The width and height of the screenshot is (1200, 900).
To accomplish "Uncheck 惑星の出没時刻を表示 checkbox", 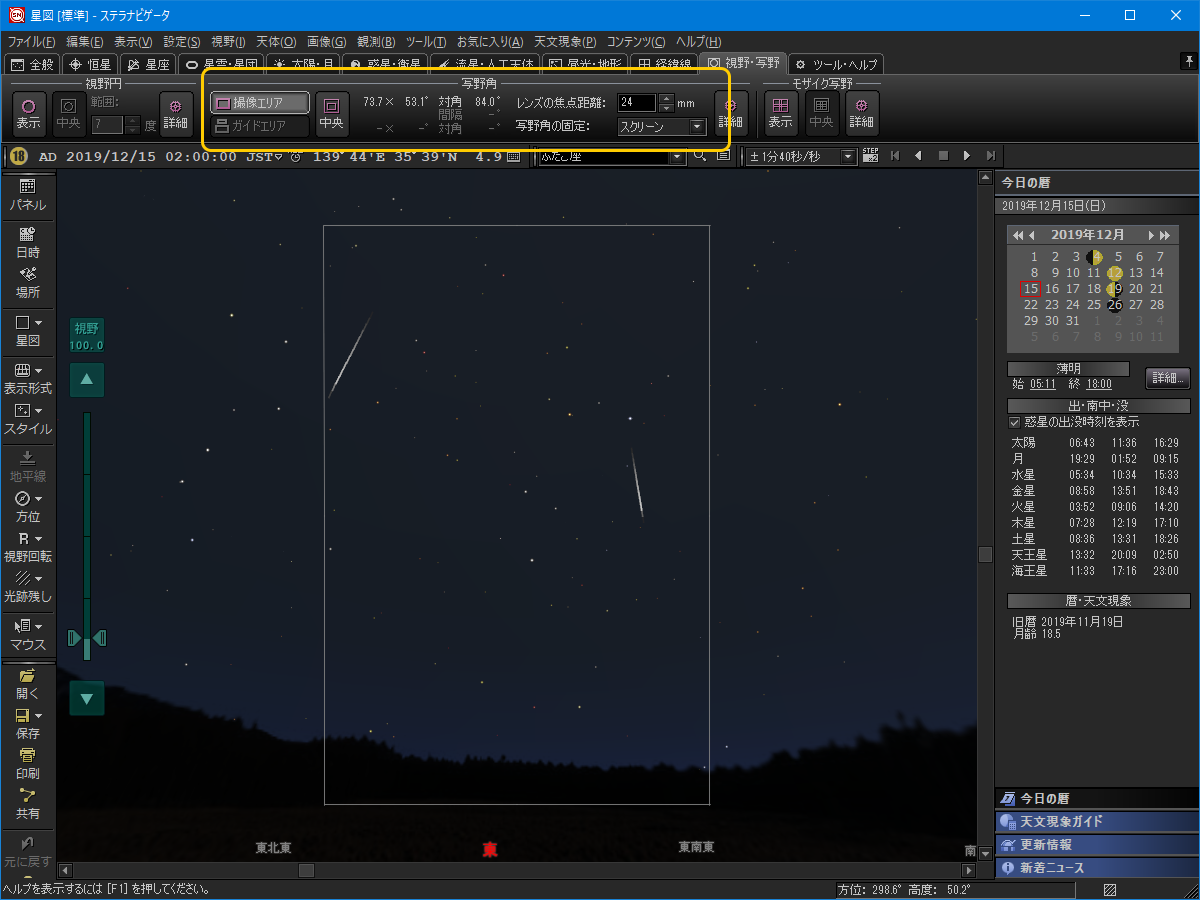I will pos(1015,422).
